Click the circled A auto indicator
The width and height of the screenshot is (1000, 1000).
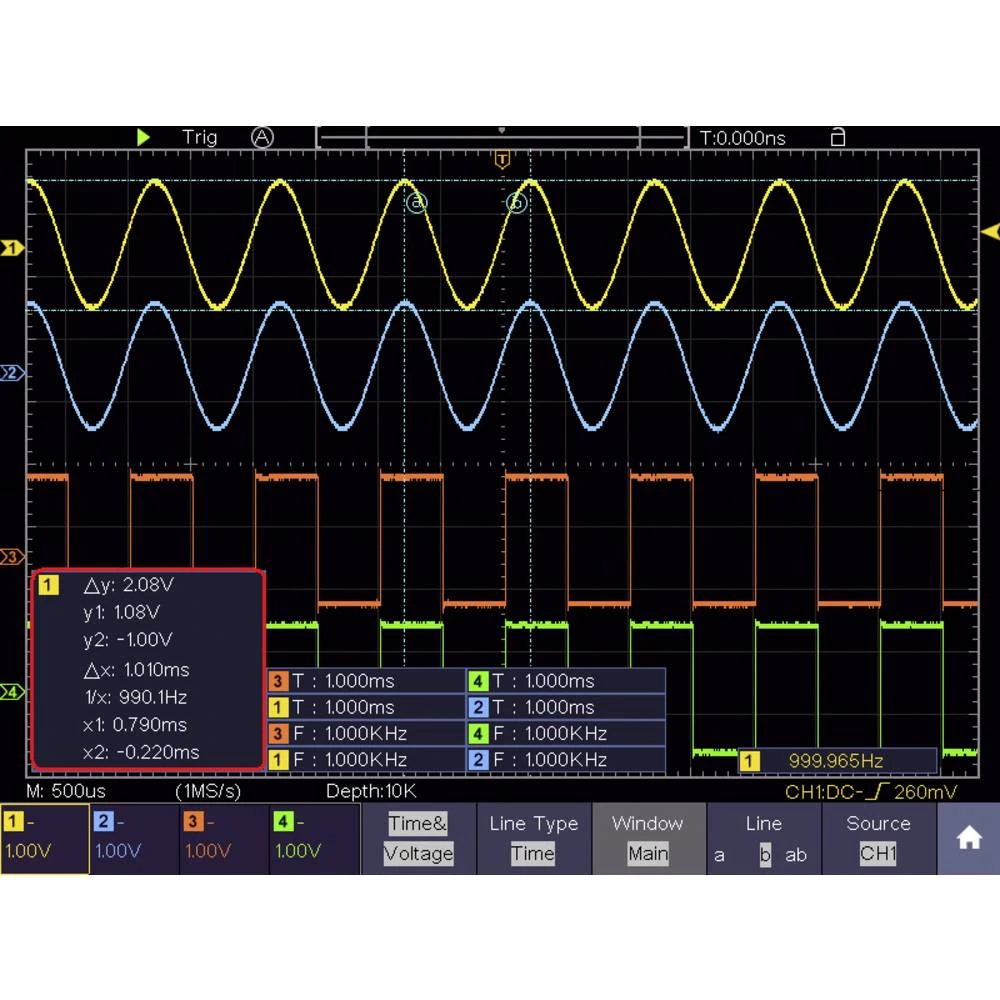pyautogui.click(x=262, y=137)
